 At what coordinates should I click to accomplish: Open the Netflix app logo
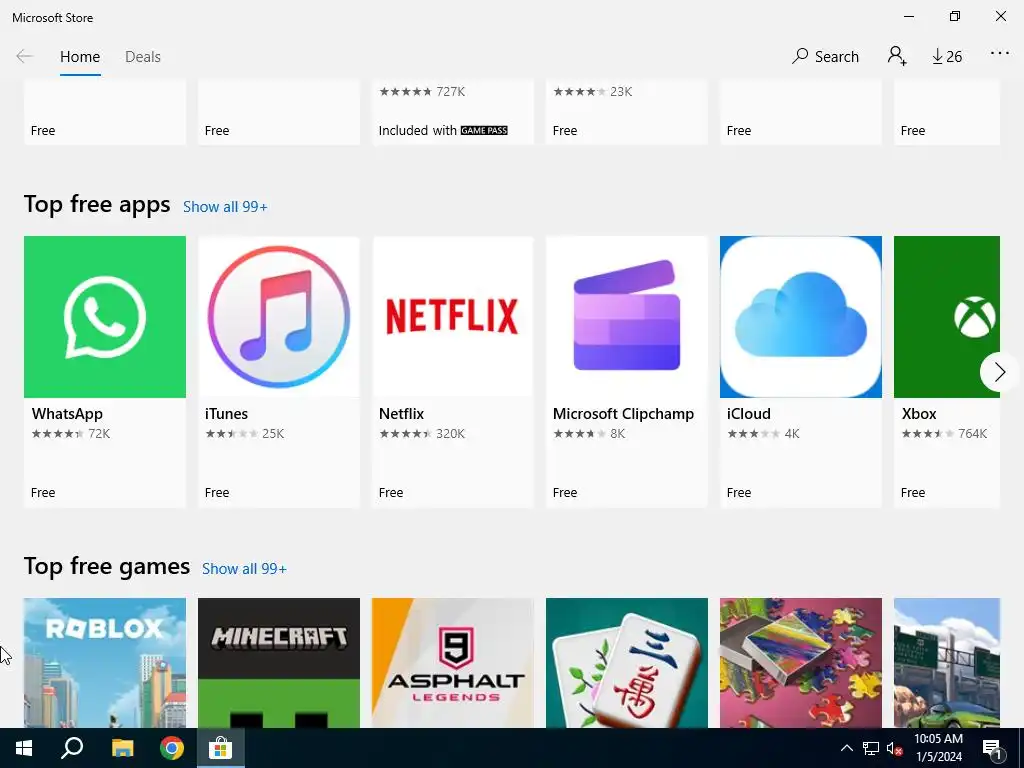453,317
